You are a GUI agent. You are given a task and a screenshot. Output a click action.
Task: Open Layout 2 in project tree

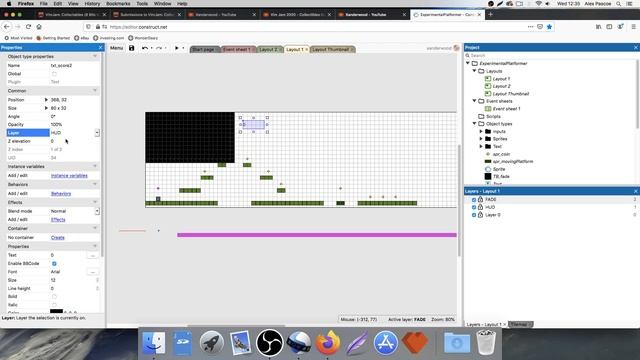pos(501,86)
